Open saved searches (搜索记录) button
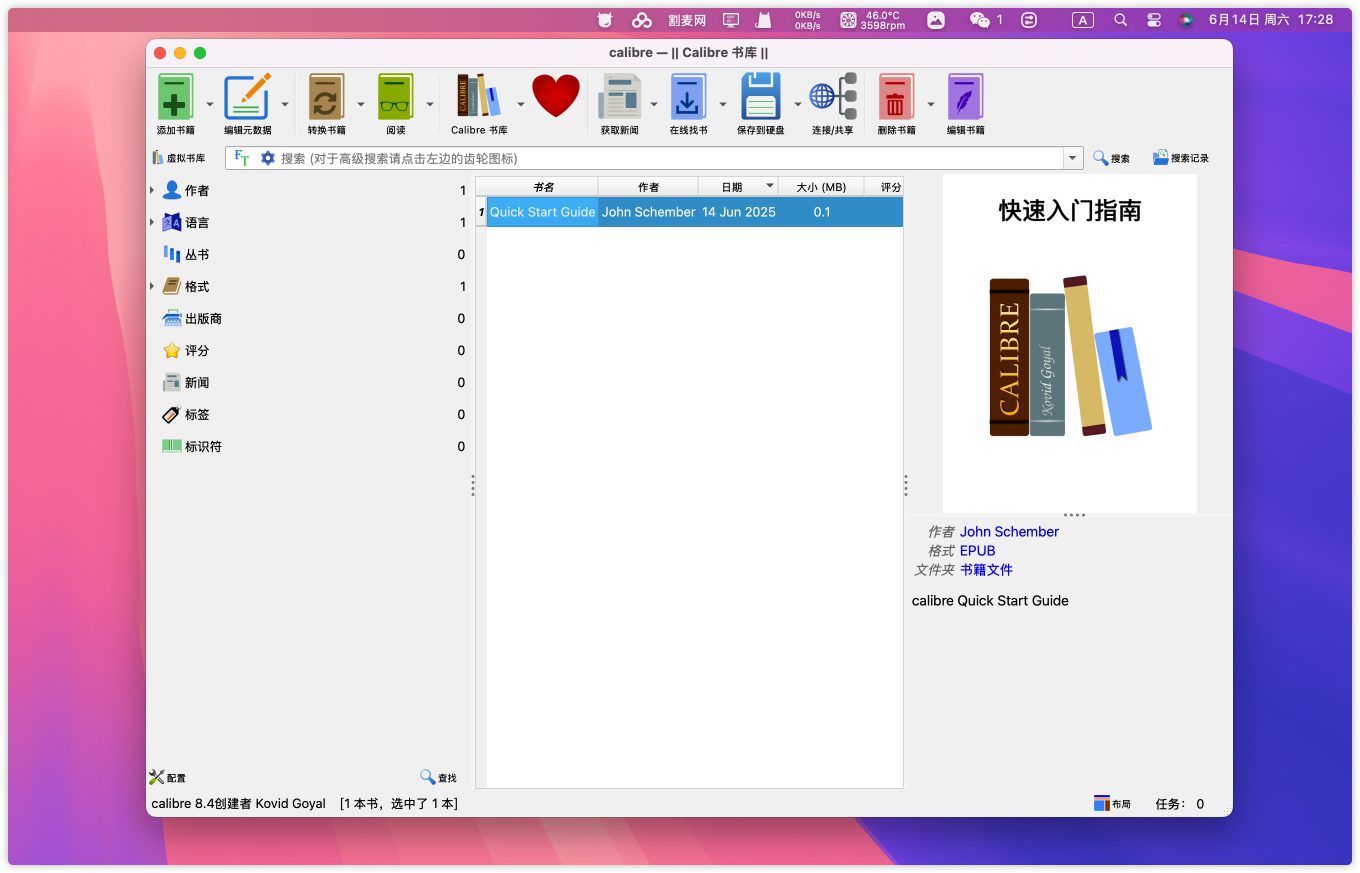Viewport: 1360px width, 873px height. 1181,158
